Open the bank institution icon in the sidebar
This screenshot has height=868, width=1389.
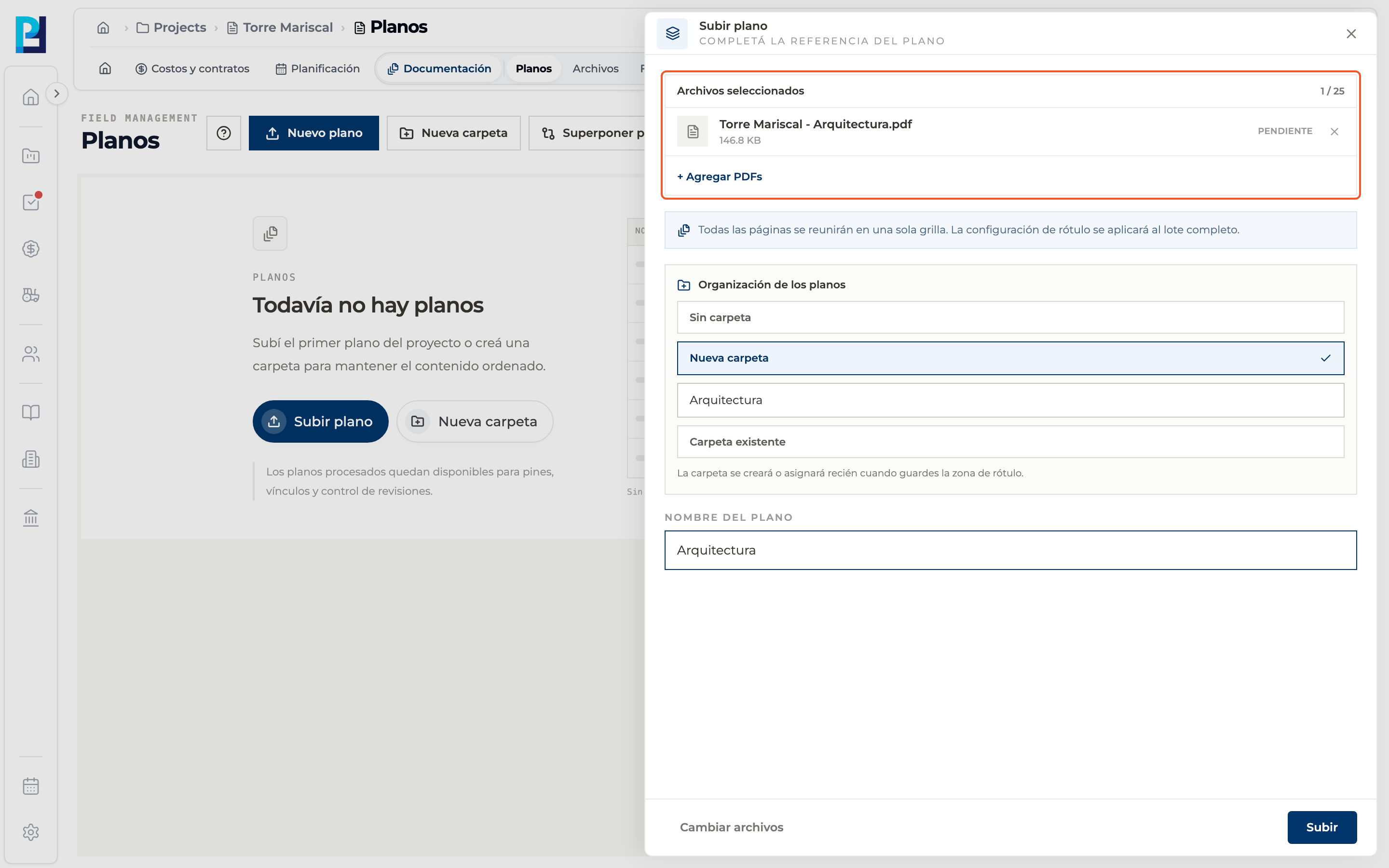[30, 518]
